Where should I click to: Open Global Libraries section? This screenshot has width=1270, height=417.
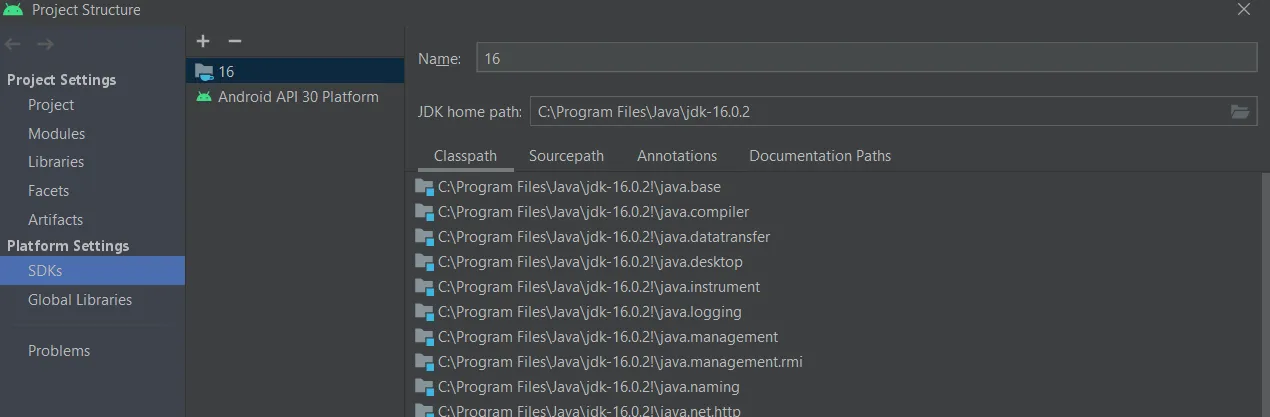pos(80,300)
